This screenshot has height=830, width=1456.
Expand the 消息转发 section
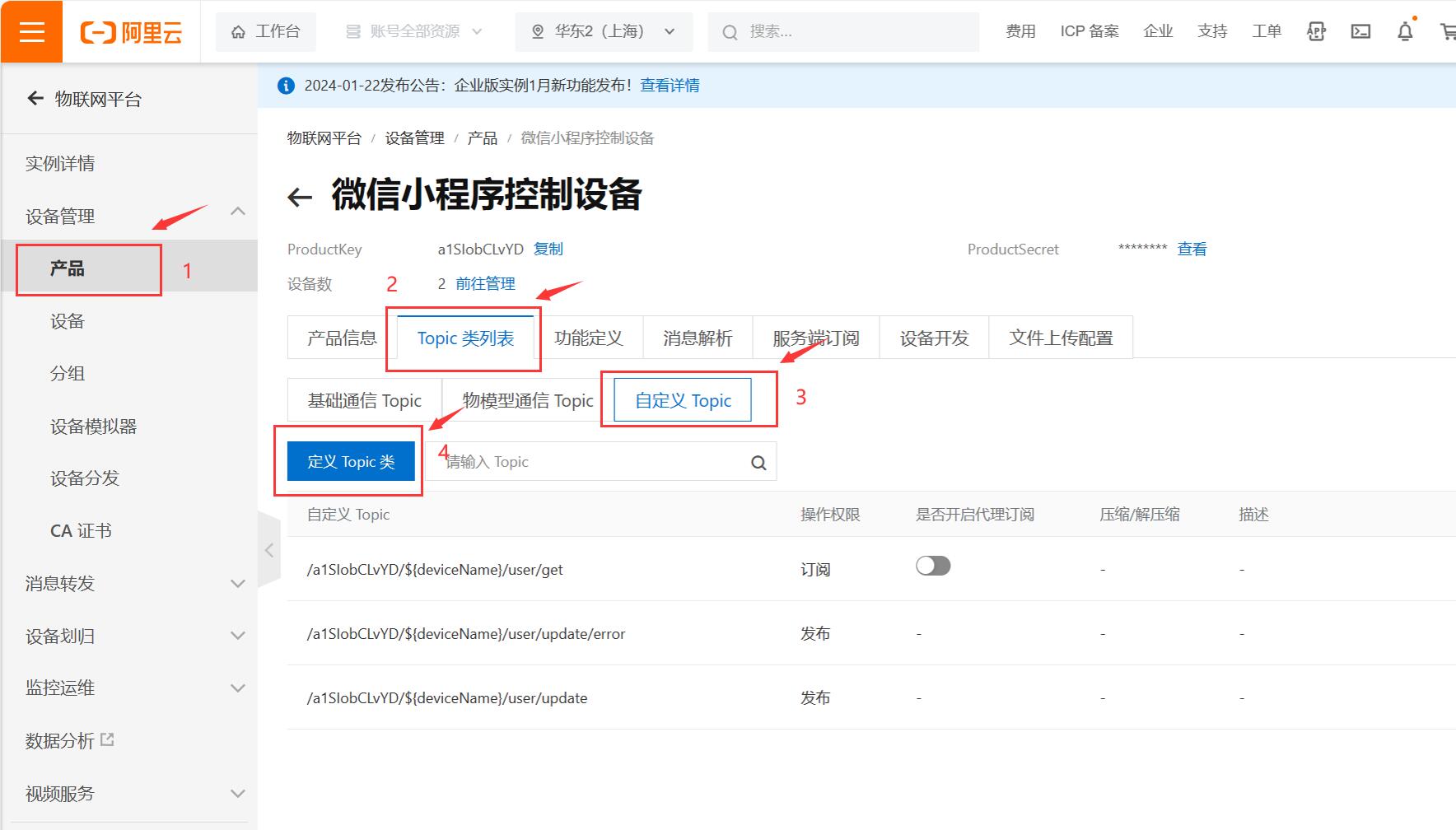pyautogui.click(x=238, y=584)
